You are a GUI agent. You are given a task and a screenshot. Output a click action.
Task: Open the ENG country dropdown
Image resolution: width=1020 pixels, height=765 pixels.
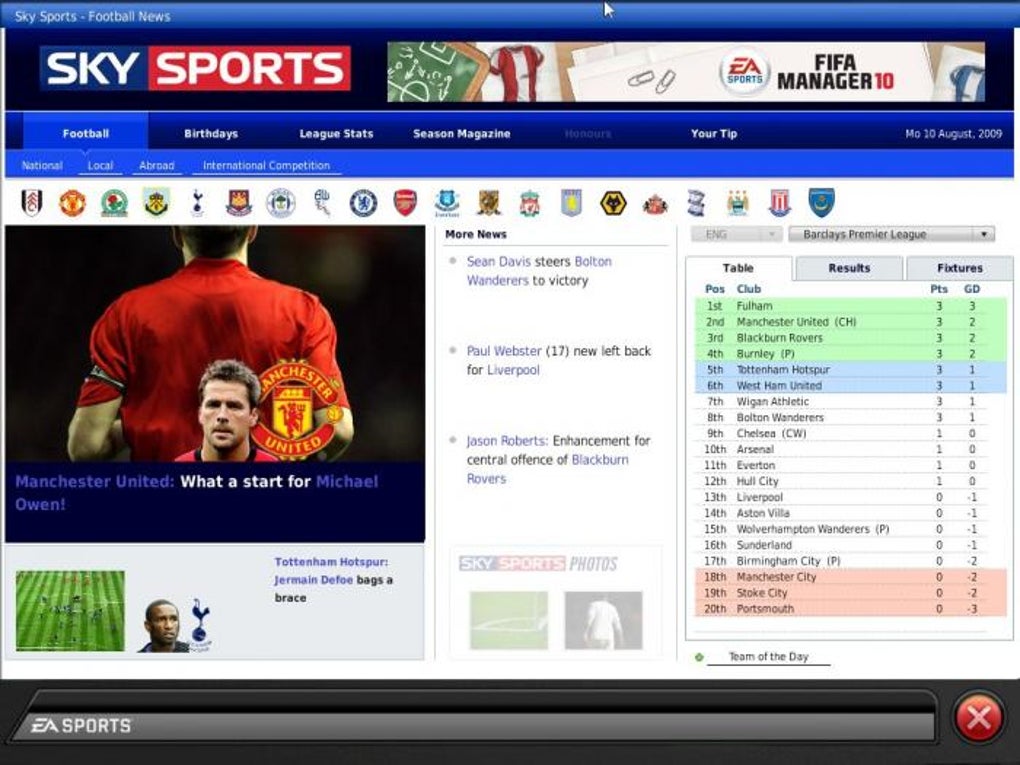(735, 234)
